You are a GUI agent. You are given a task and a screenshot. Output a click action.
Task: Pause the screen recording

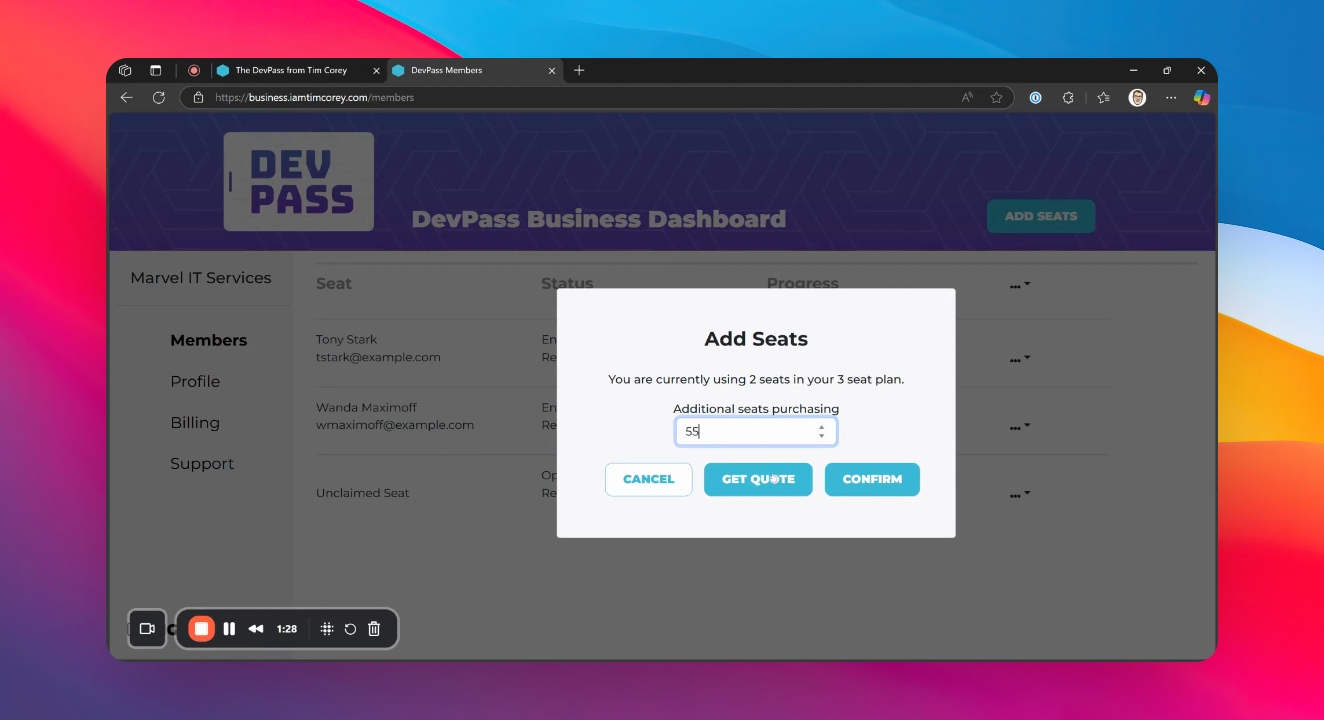coord(229,629)
